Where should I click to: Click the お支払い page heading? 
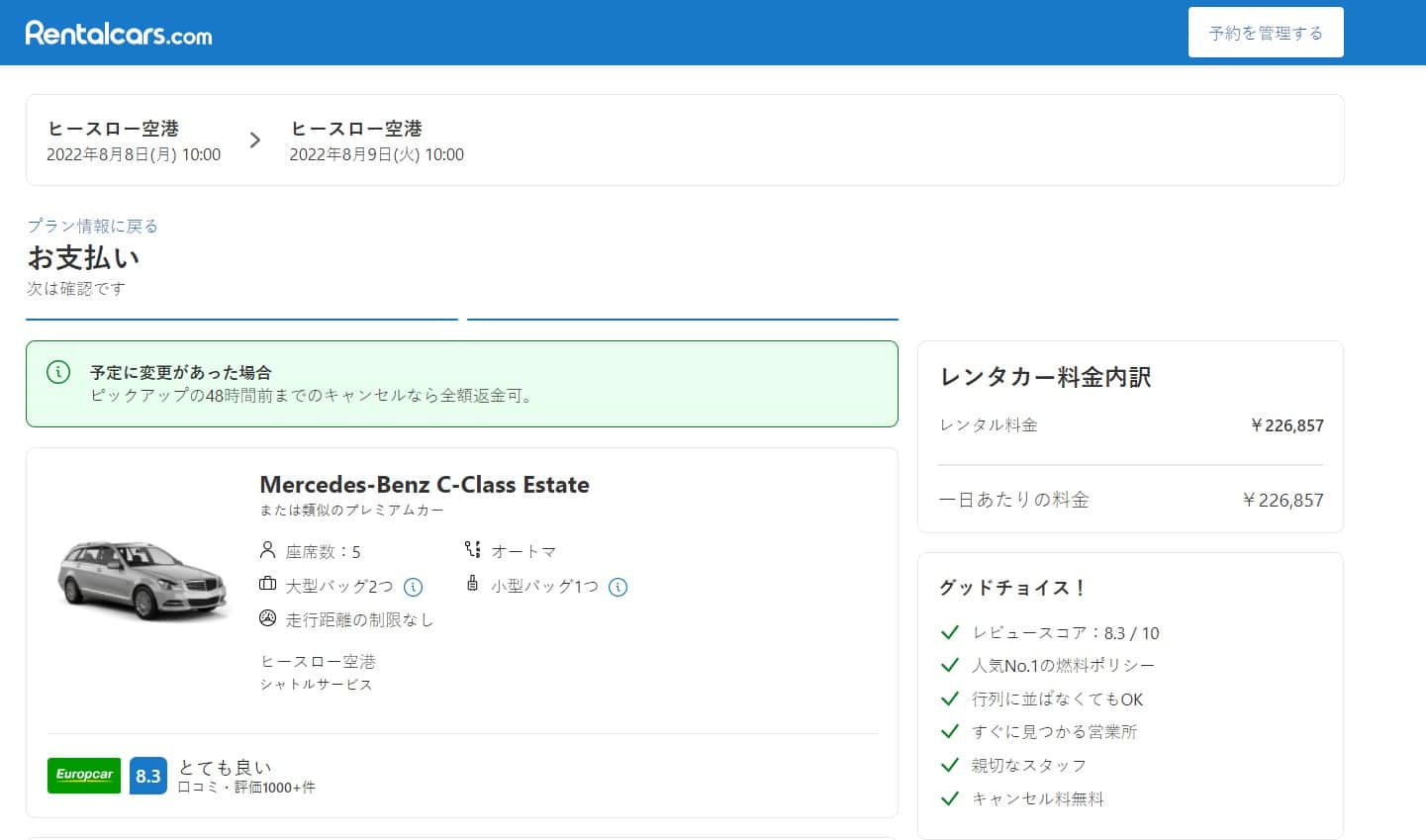[x=83, y=258]
